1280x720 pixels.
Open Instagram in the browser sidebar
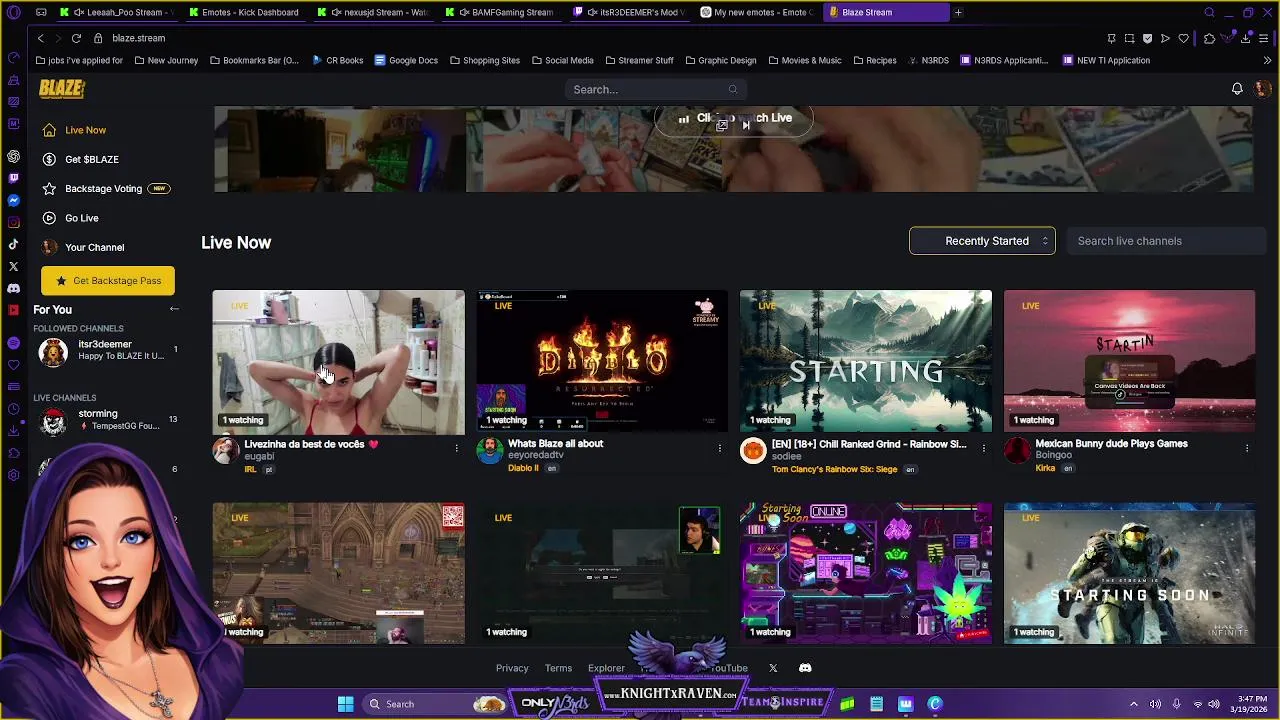(x=13, y=222)
